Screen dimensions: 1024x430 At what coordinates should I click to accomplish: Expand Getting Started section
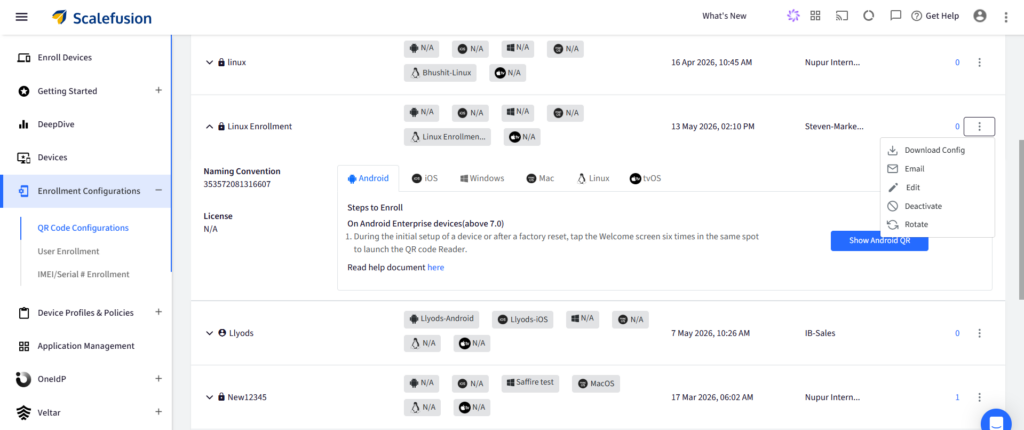click(158, 90)
